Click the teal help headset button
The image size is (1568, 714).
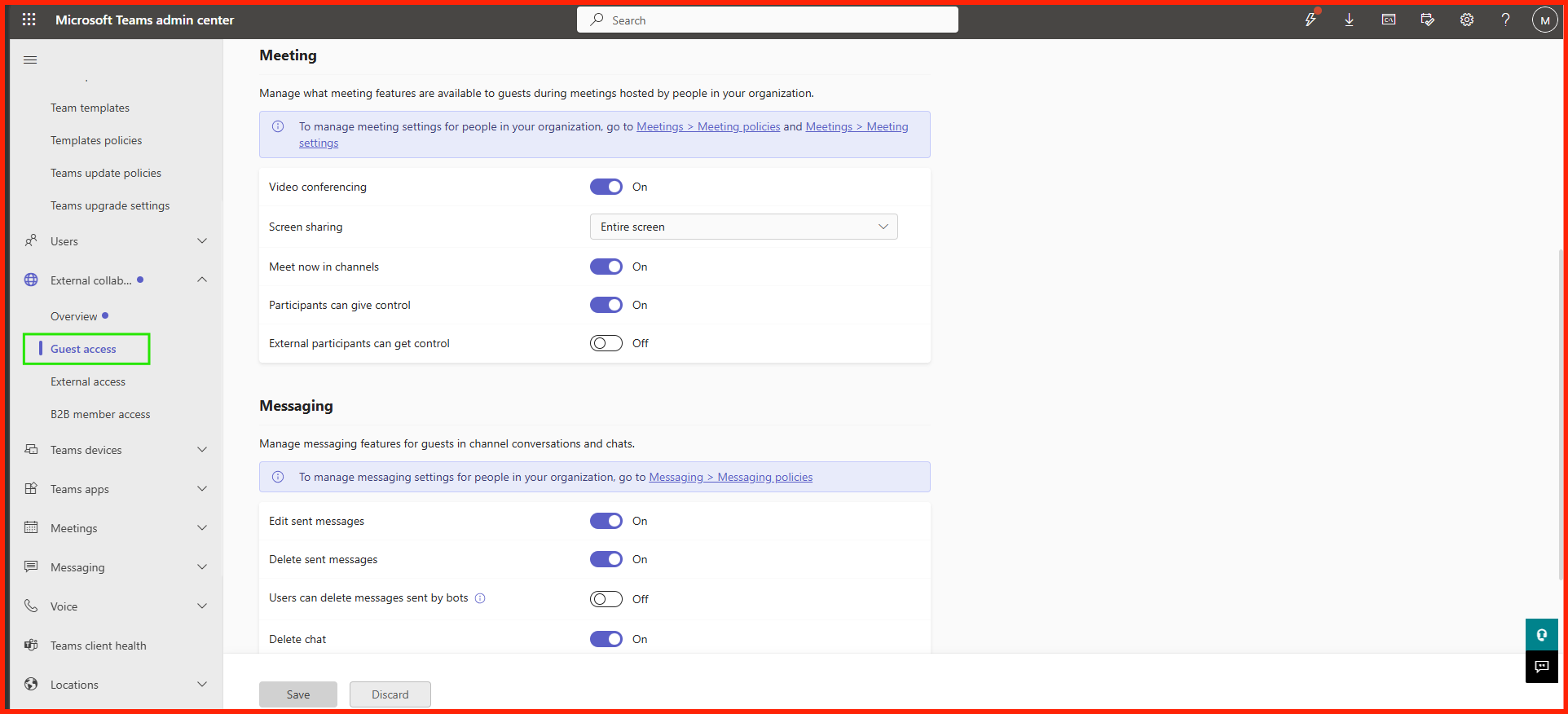[1541, 635]
